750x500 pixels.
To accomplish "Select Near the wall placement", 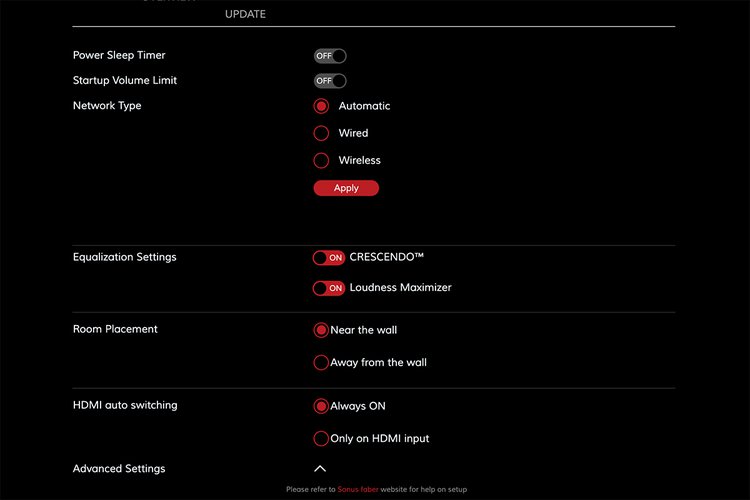I will coord(321,330).
